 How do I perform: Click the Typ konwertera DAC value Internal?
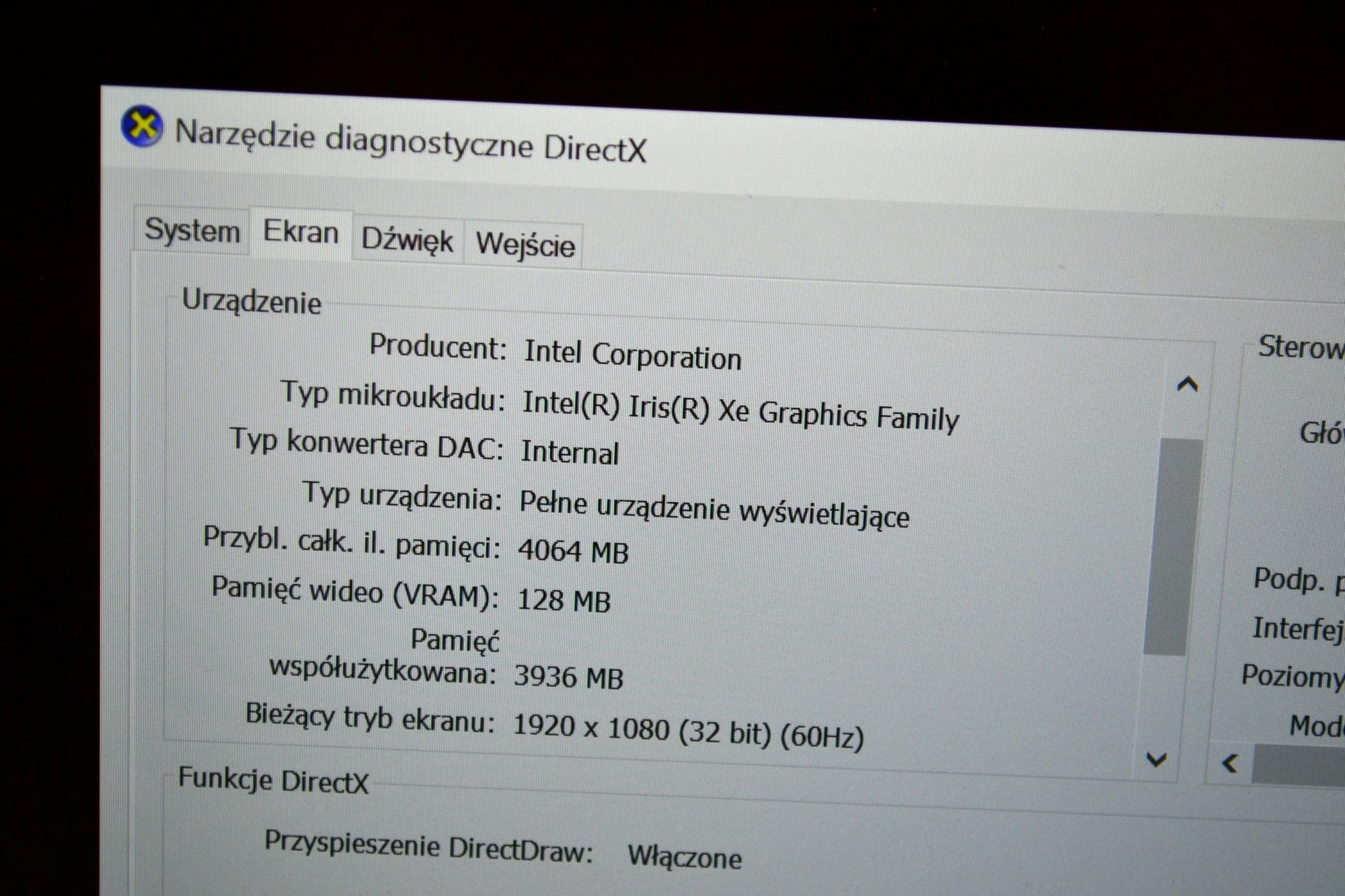570,452
